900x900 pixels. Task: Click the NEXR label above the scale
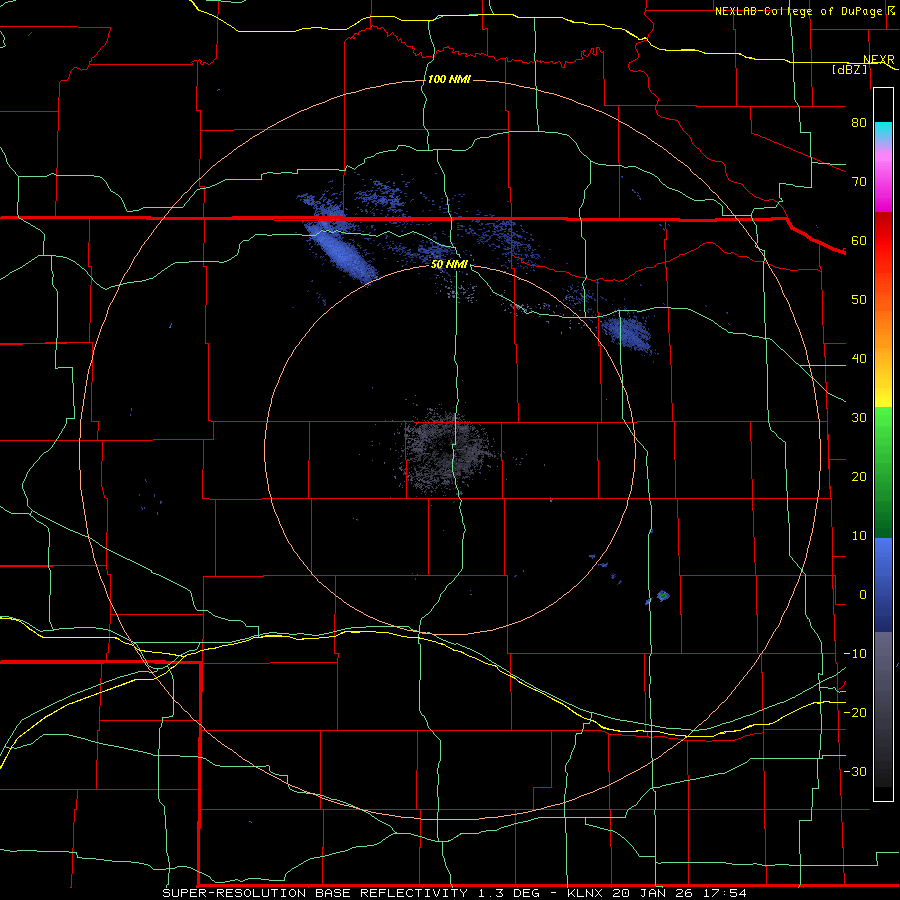point(879,60)
